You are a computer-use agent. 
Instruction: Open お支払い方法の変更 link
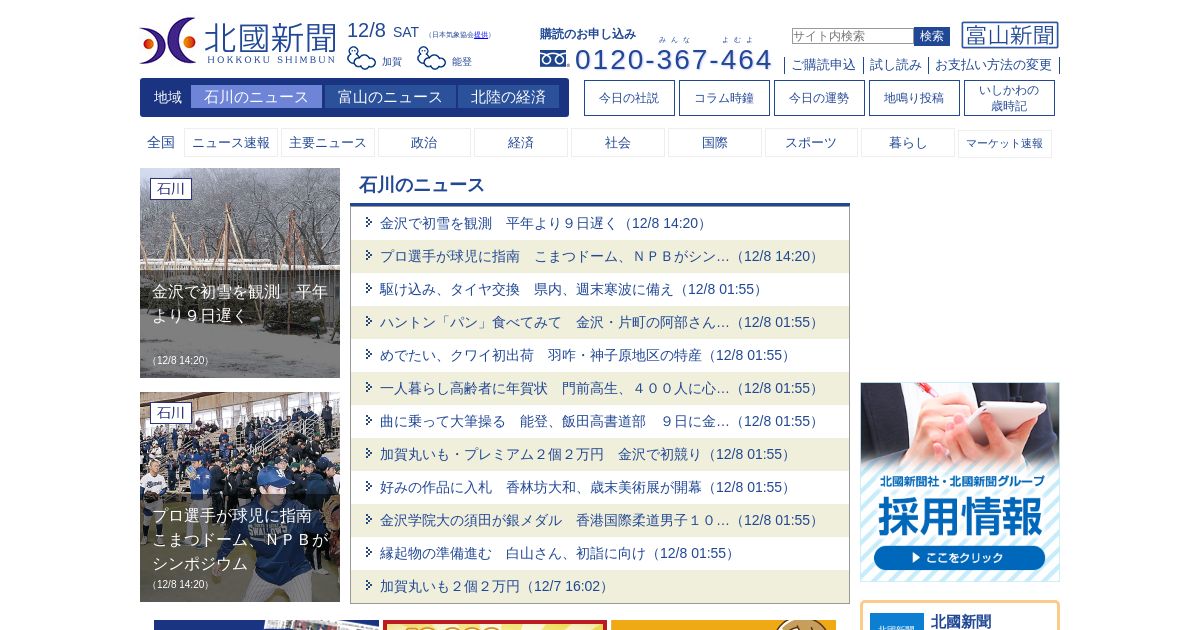tap(993, 65)
